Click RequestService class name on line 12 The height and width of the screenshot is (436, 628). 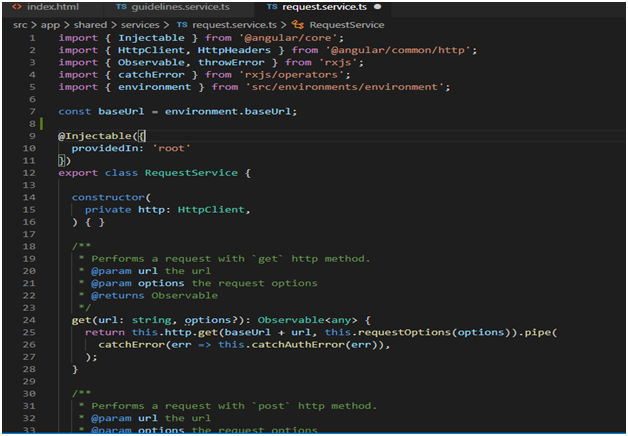pyautogui.click(x=191, y=173)
